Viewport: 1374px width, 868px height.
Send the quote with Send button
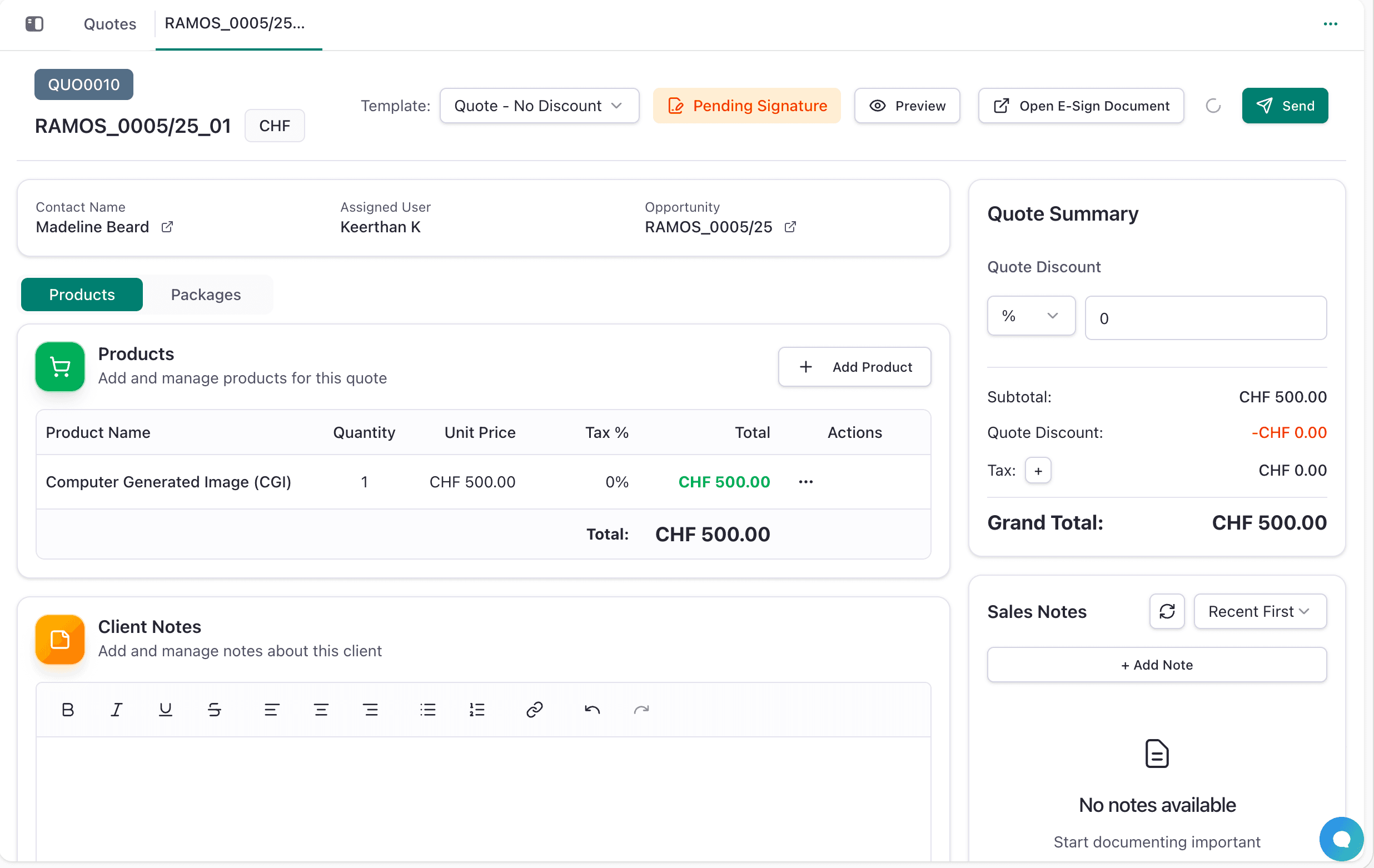click(1285, 106)
